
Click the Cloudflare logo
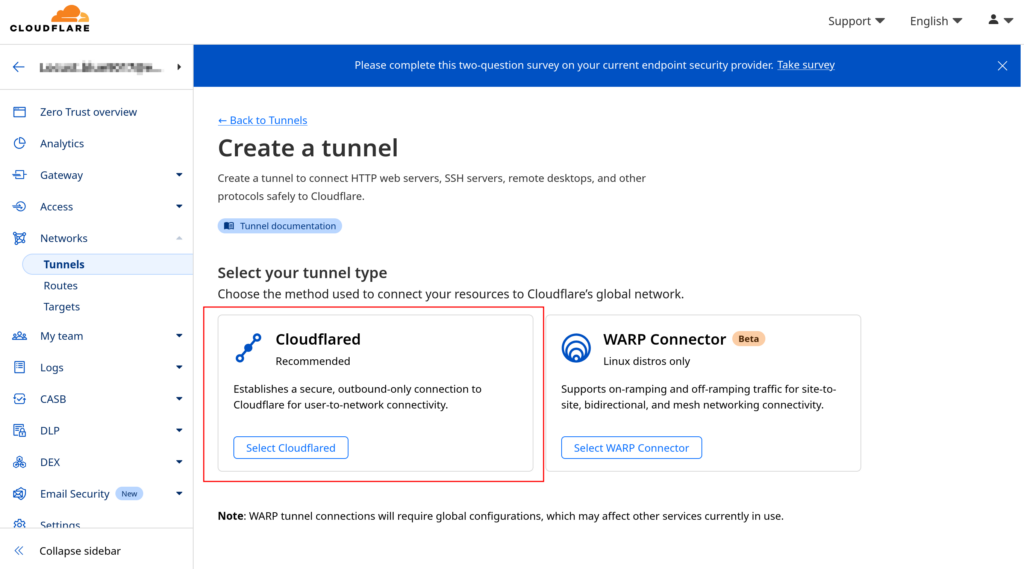coord(50,19)
